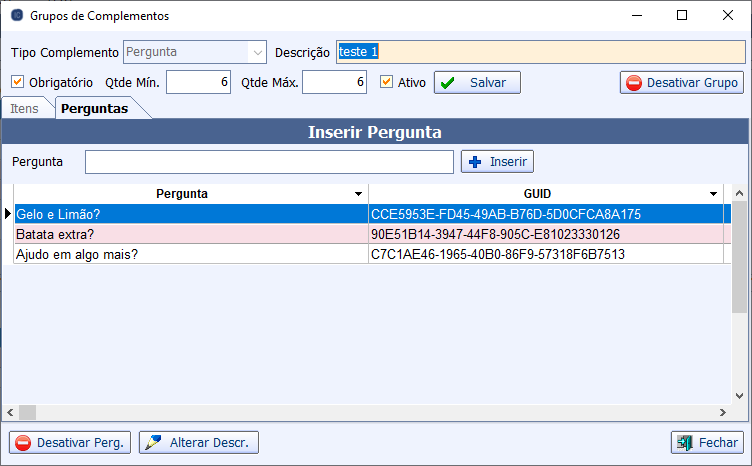The width and height of the screenshot is (752, 466).
Task: Click the blue plus Inserir icon
Action: click(x=475, y=162)
